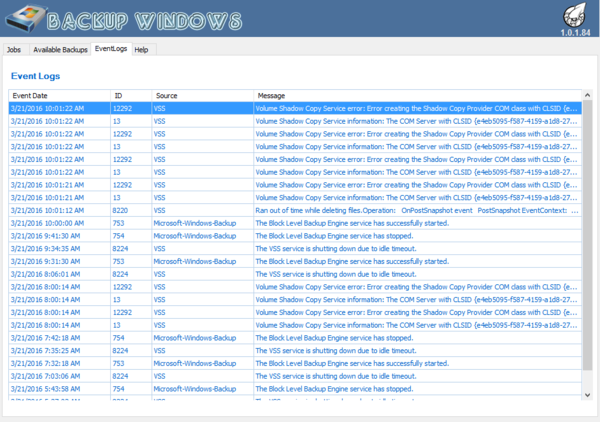
Task: Select the 10:00:00 AM event 753 row
Action: (295, 223)
